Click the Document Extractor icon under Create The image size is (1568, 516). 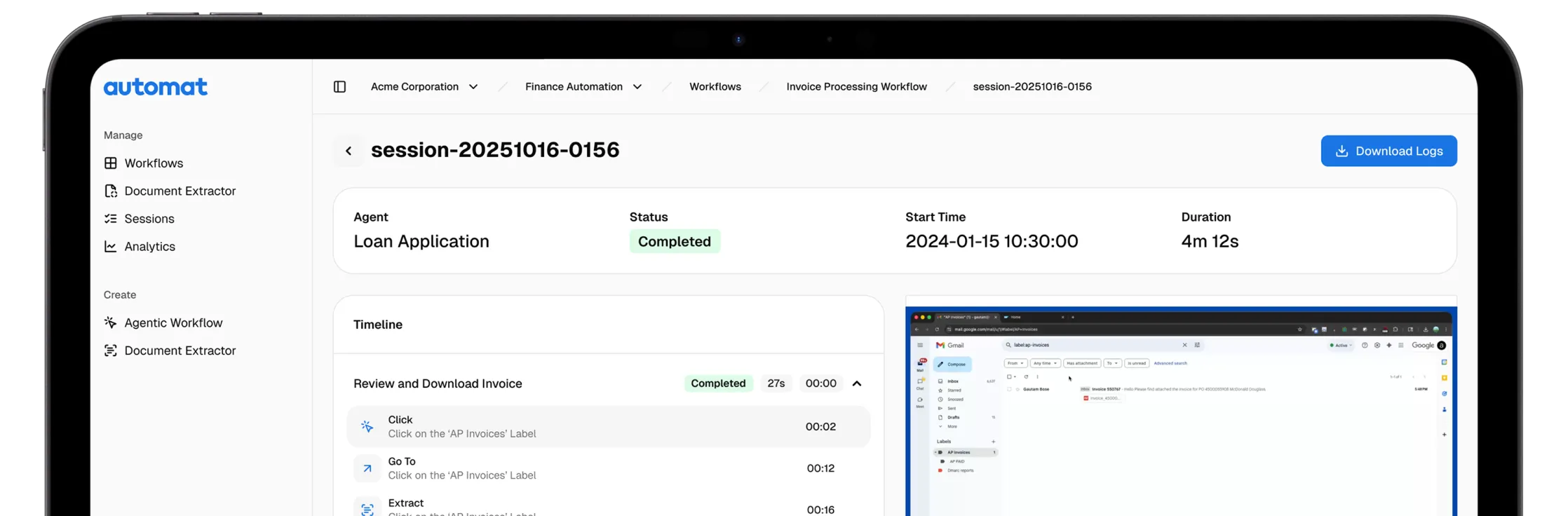(111, 351)
